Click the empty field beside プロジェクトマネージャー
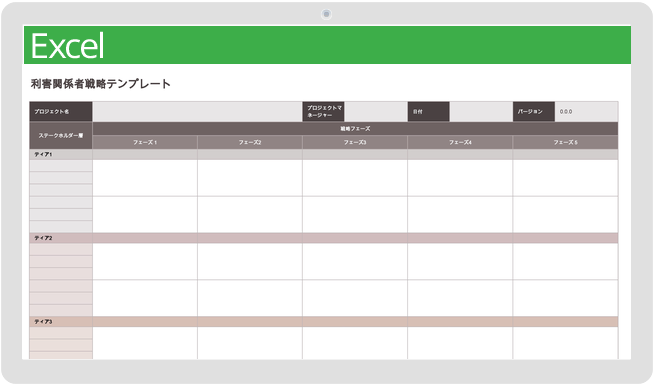The width and height of the screenshot is (654, 385). [376, 112]
